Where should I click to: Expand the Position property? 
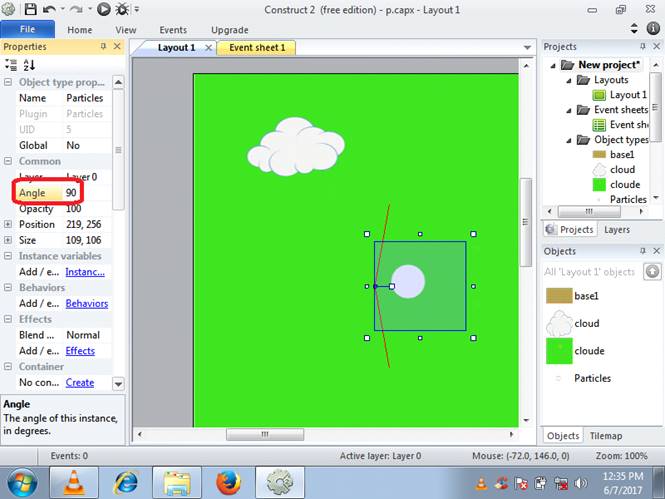8,224
